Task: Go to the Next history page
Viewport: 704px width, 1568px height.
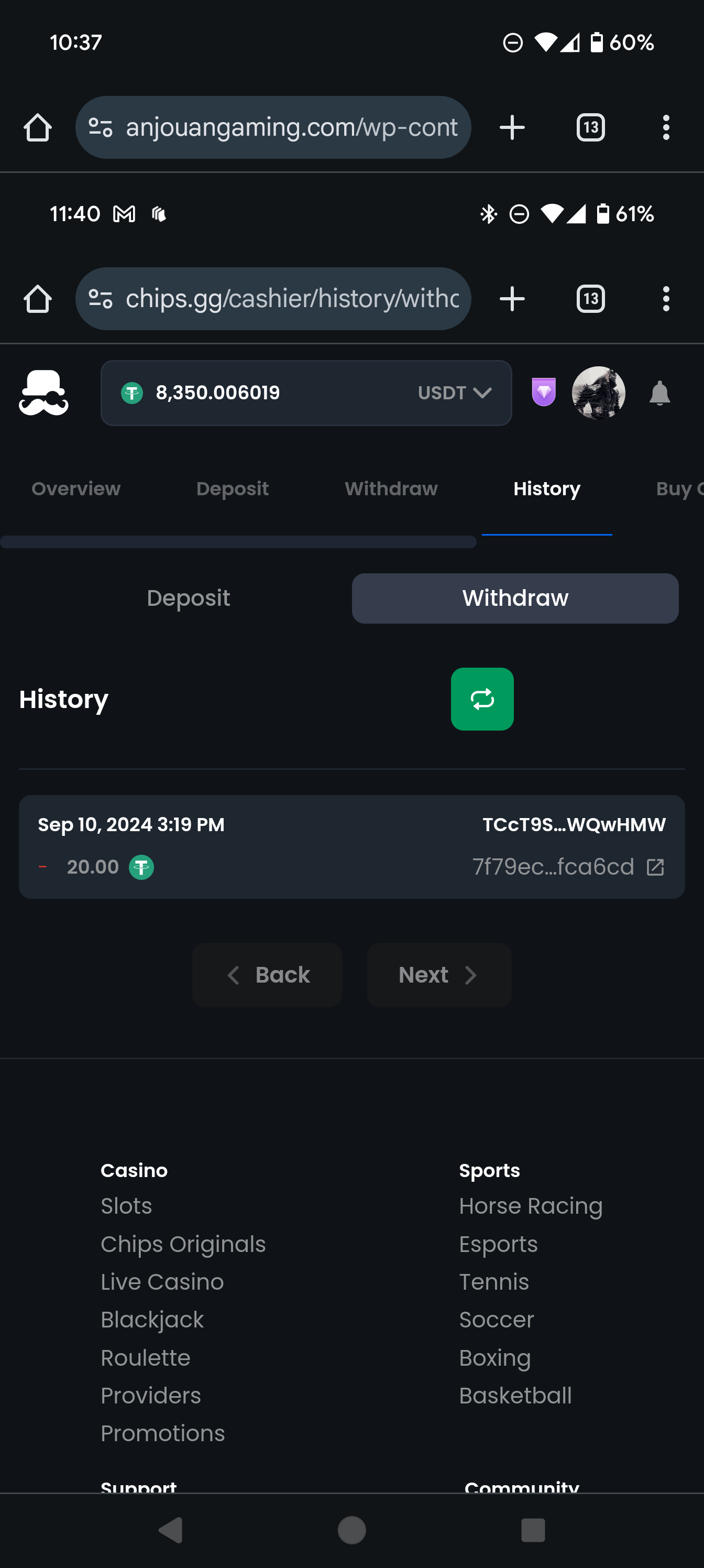Action: (x=439, y=975)
